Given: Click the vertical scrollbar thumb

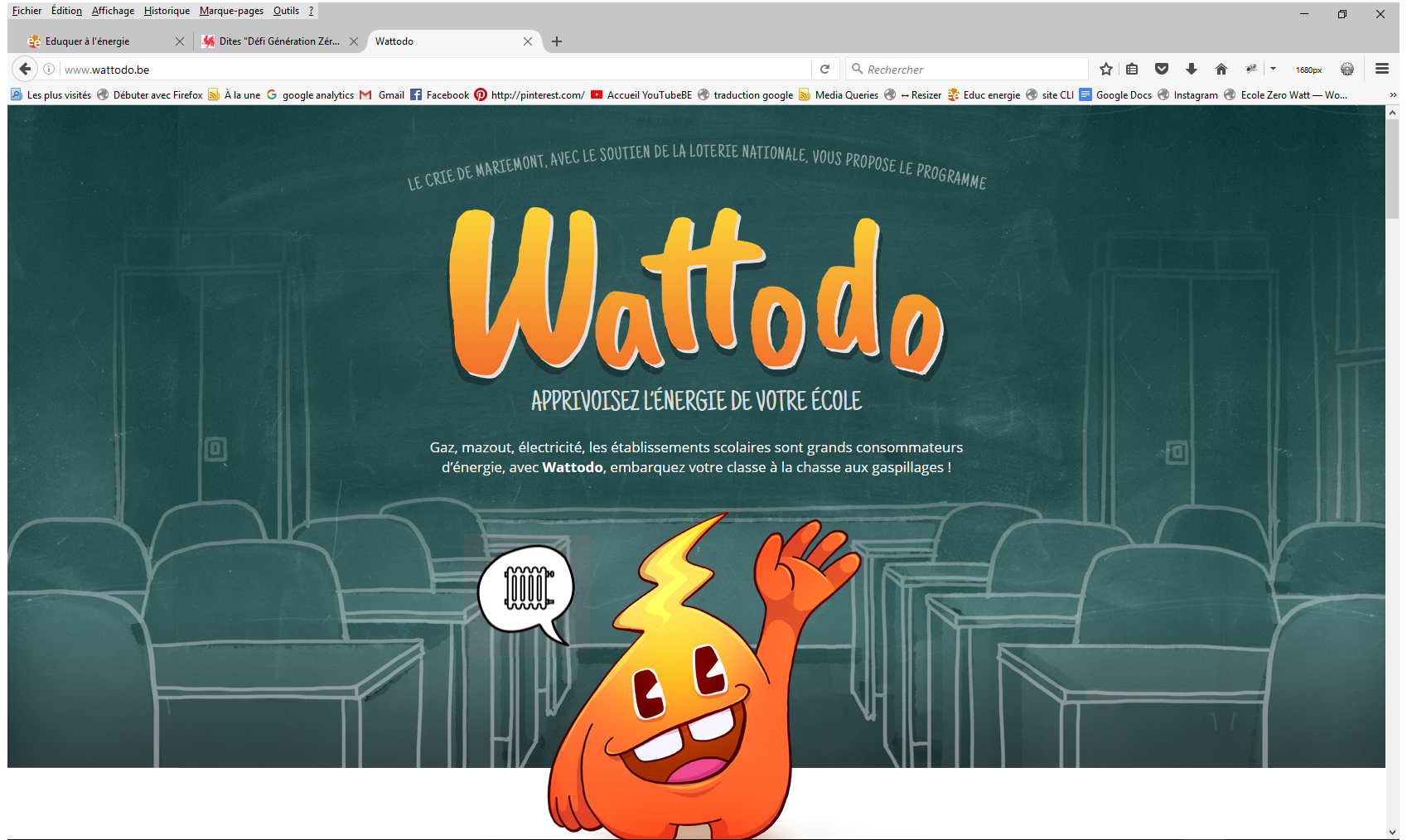Looking at the screenshot, I should click(x=1393, y=167).
